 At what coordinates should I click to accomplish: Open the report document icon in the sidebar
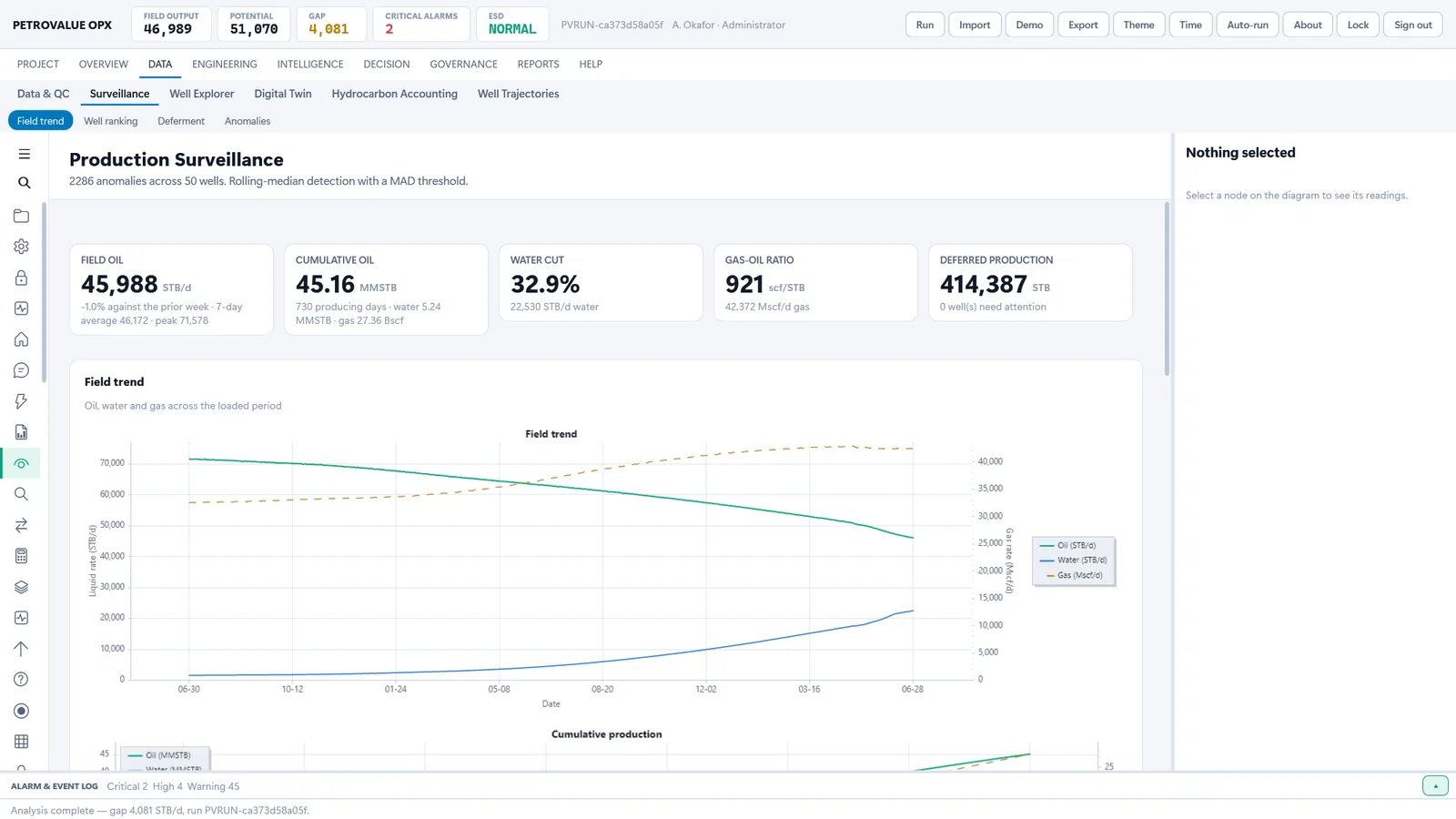point(21,432)
